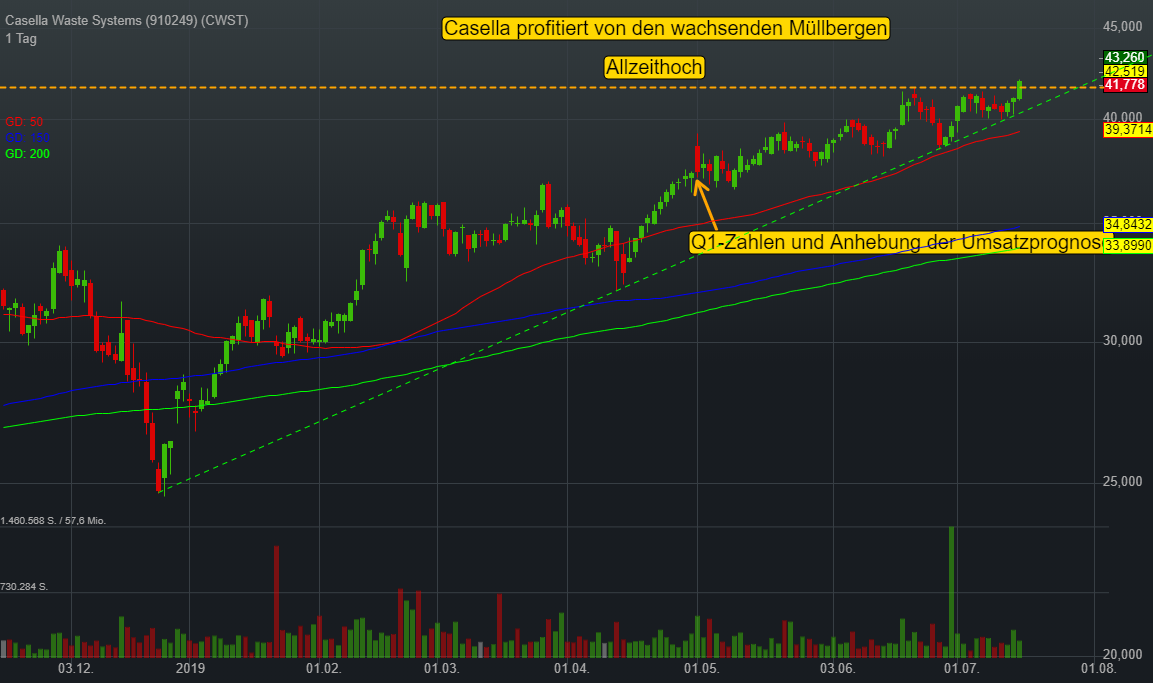Click the "03.06." date axis label
The width and height of the screenshot is (1153, 683).
[838, 668]
